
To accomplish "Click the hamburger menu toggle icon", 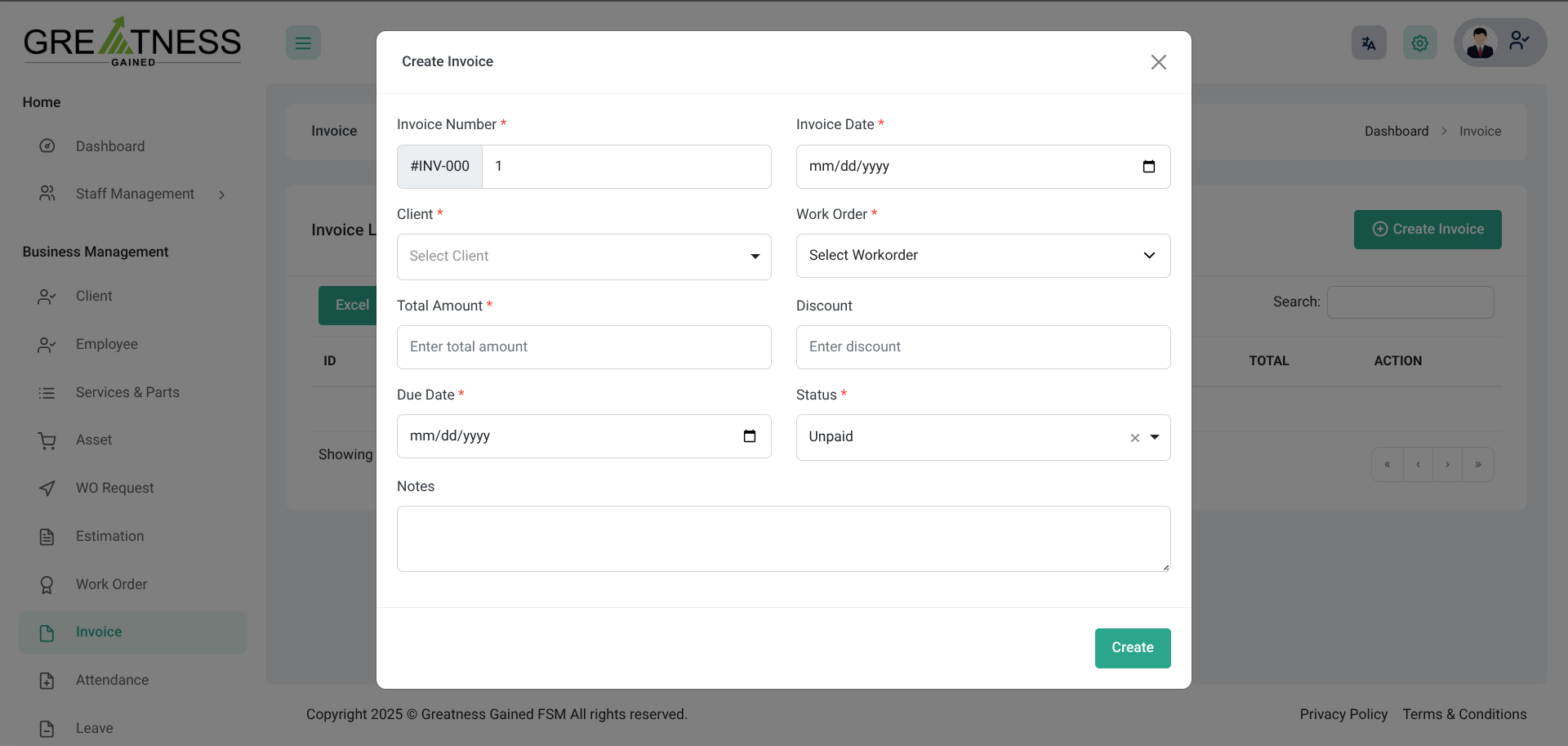I will pyautogui.click(x=303, y=42).
